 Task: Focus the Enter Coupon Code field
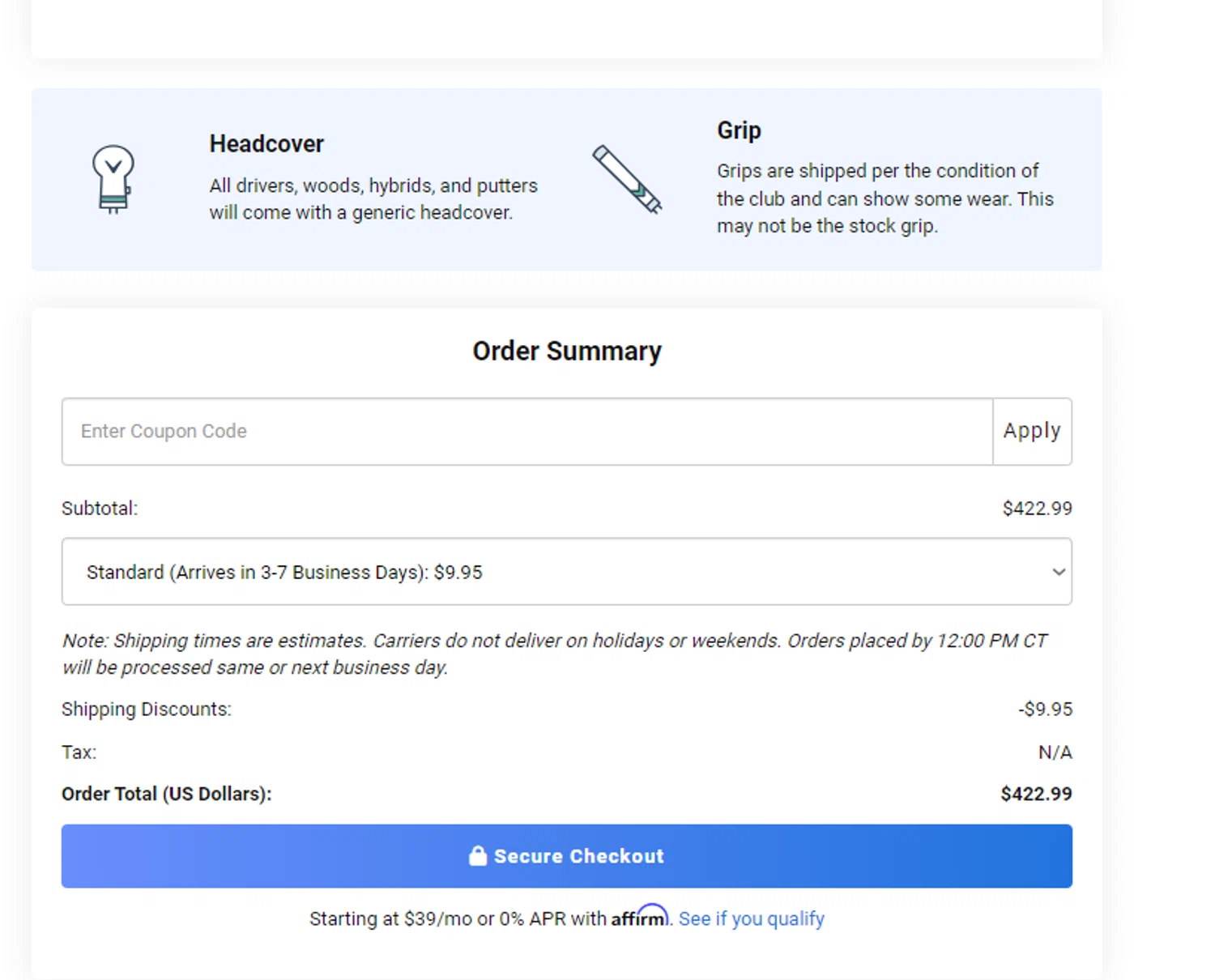coord(527,432)
